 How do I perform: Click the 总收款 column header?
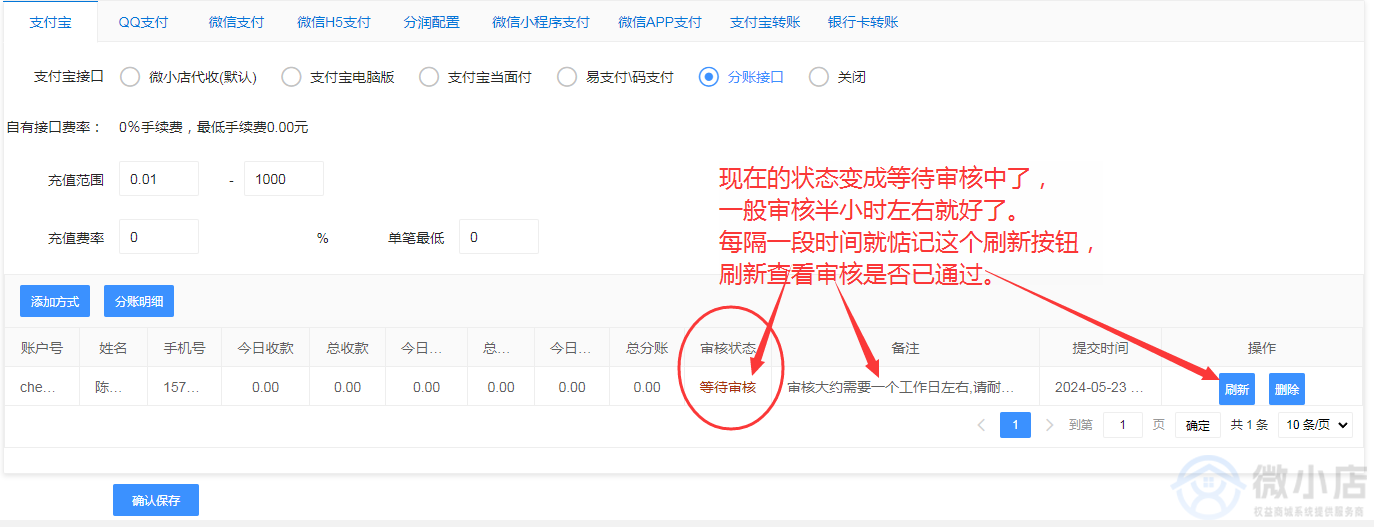[x=347, y=348]
